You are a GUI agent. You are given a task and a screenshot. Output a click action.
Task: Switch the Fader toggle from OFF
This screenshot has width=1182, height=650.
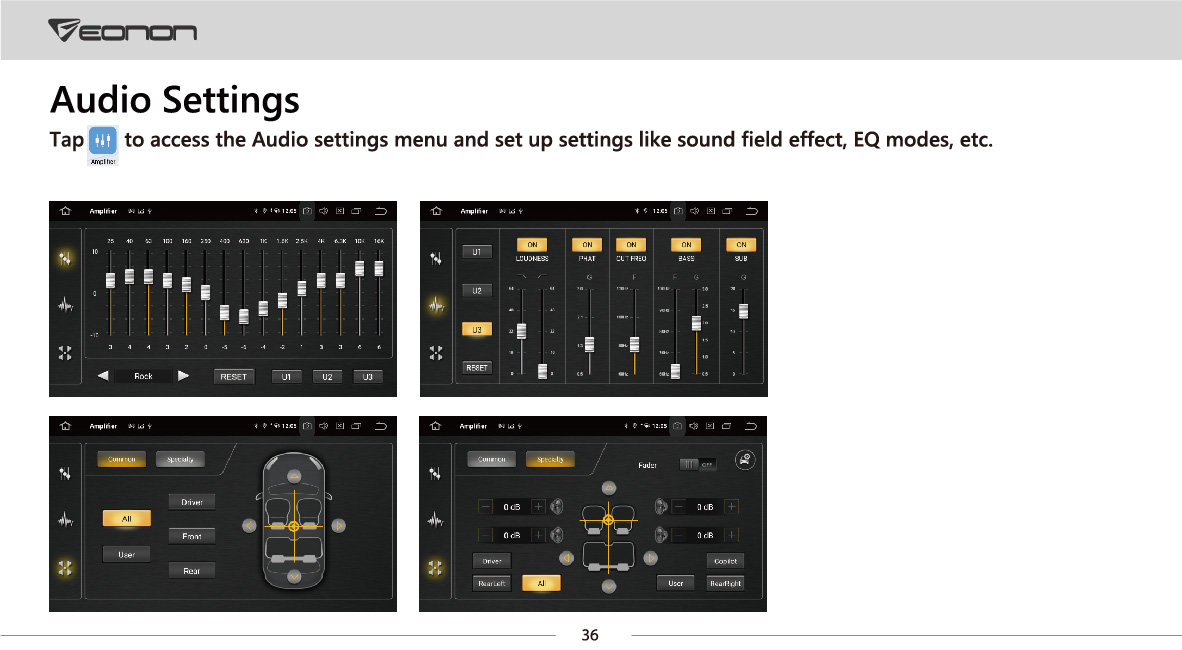[697, 465]
